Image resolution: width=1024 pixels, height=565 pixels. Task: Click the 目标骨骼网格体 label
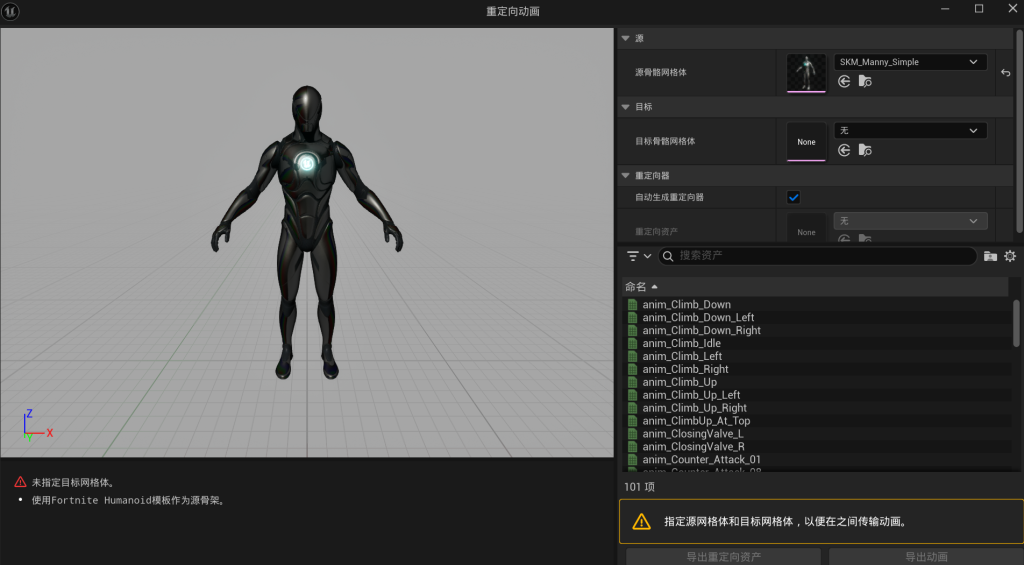[x=665, y=141]
